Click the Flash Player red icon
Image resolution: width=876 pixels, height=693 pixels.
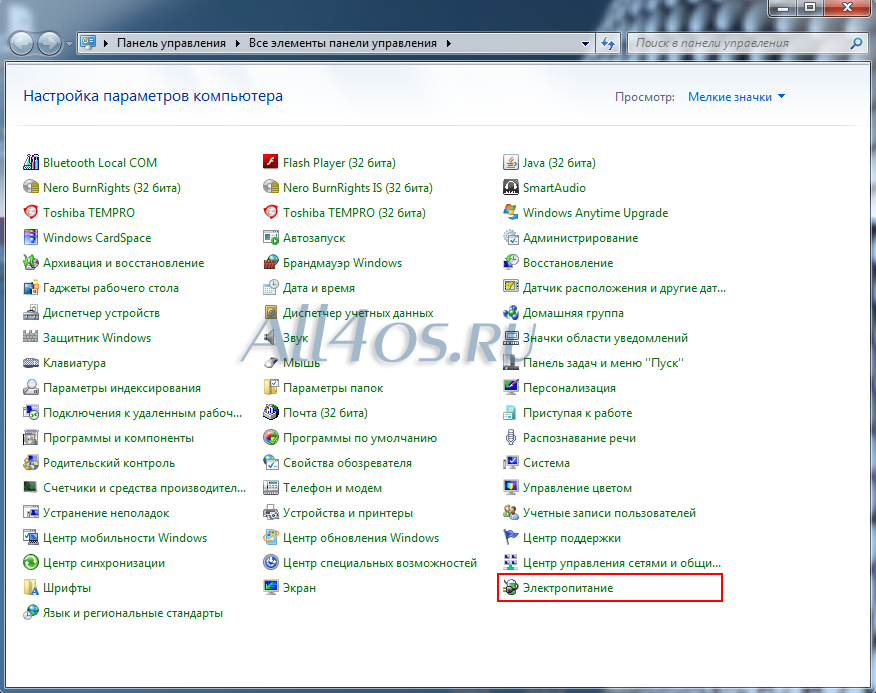coord(270,163)
